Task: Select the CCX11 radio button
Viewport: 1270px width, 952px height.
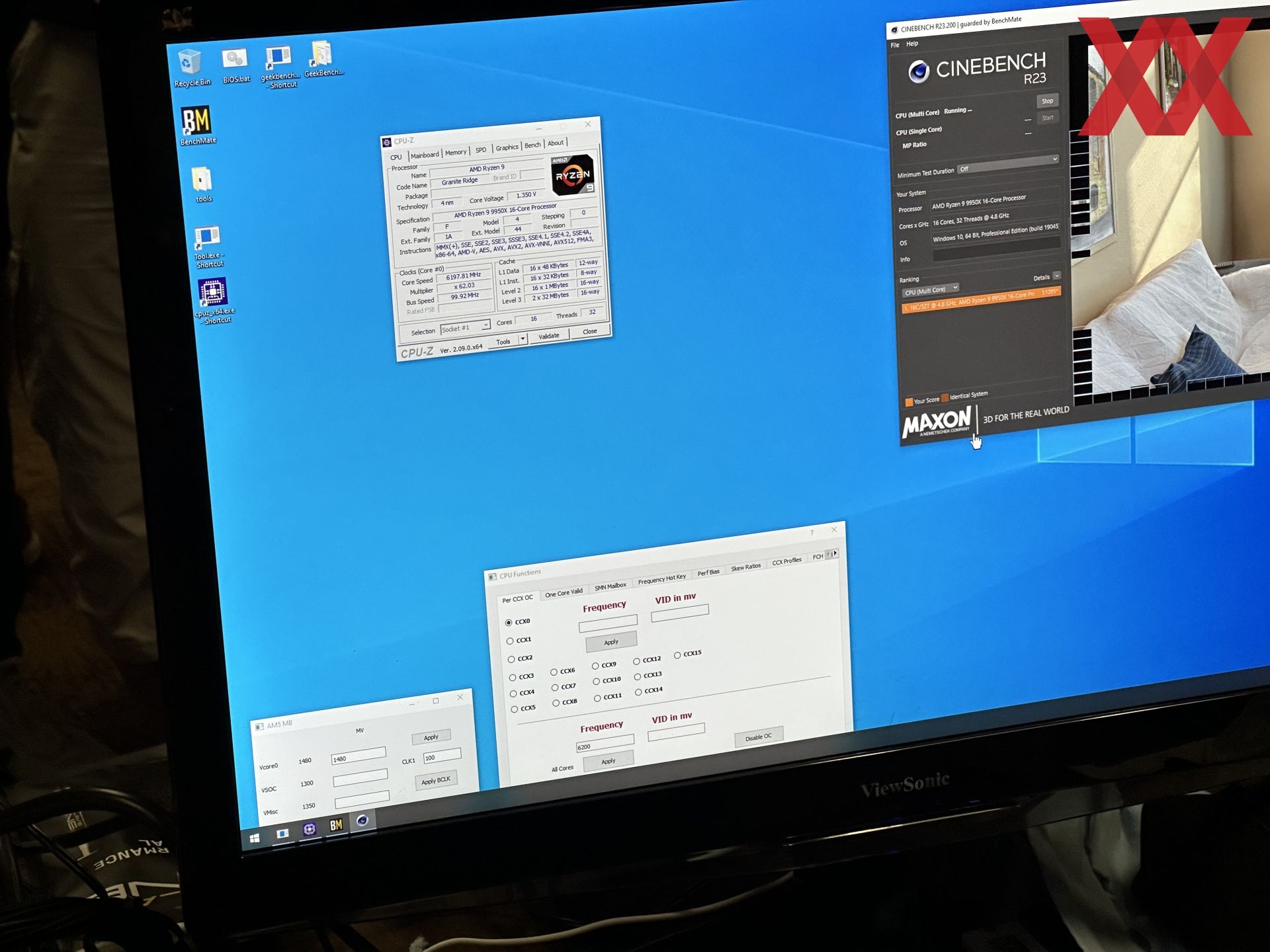Action: pyautogui.click(x=597, y=698)
